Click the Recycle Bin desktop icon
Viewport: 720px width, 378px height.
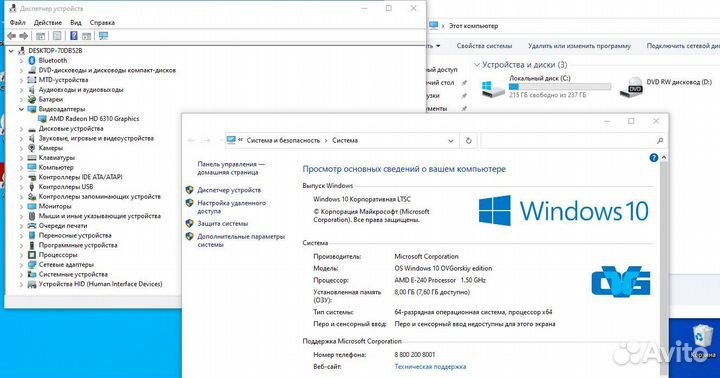[x=703, y=340]
